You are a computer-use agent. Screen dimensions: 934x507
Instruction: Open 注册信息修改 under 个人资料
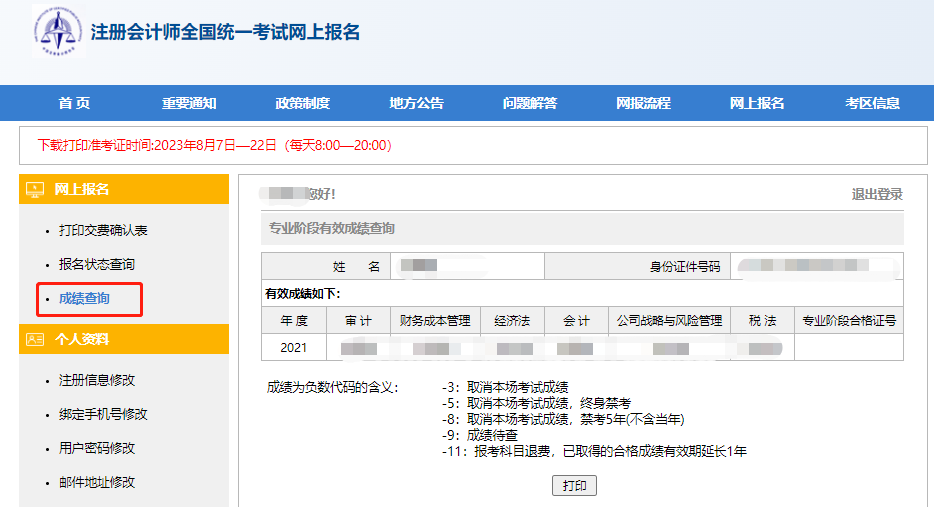pyautogui.click(x=96, y=380)
